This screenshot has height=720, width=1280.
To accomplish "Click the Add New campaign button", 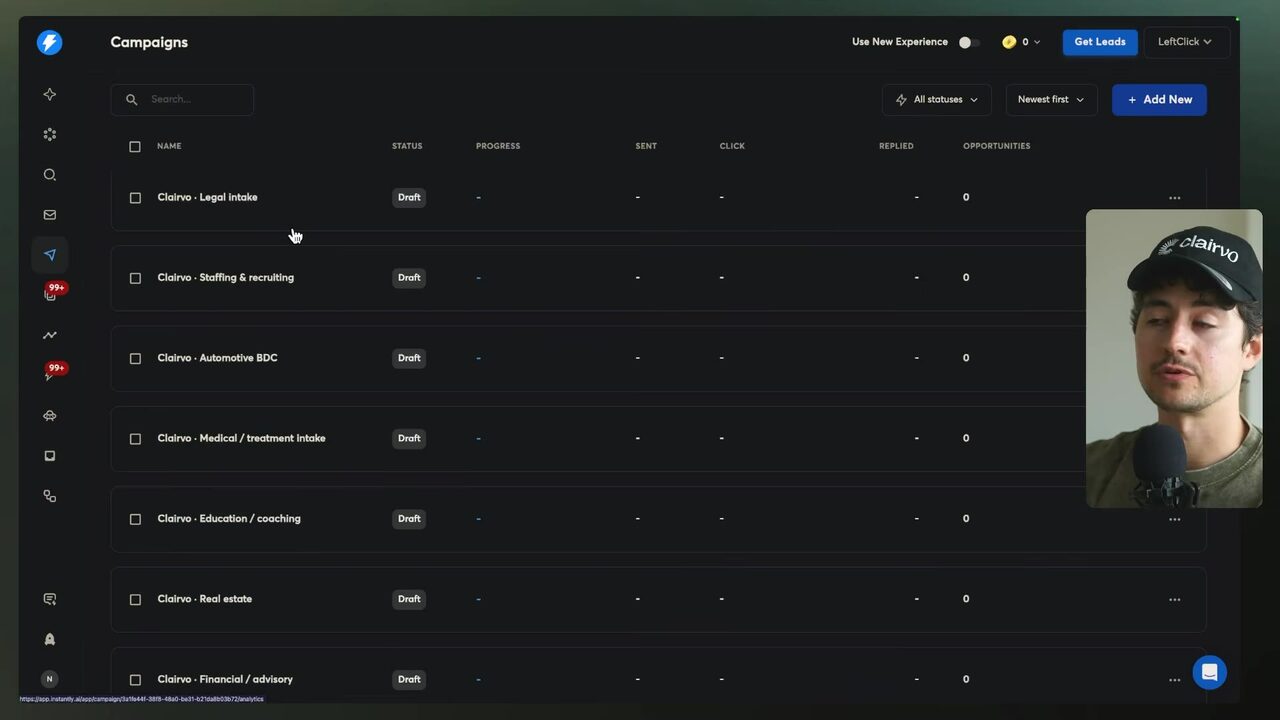I will coord(1159,100).
